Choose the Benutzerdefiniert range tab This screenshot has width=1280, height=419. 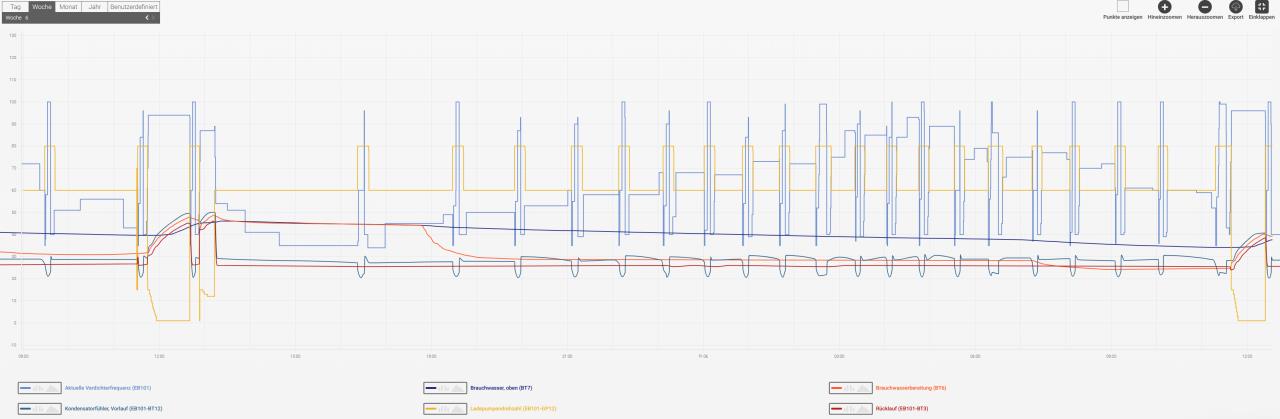tap(133, 6)
